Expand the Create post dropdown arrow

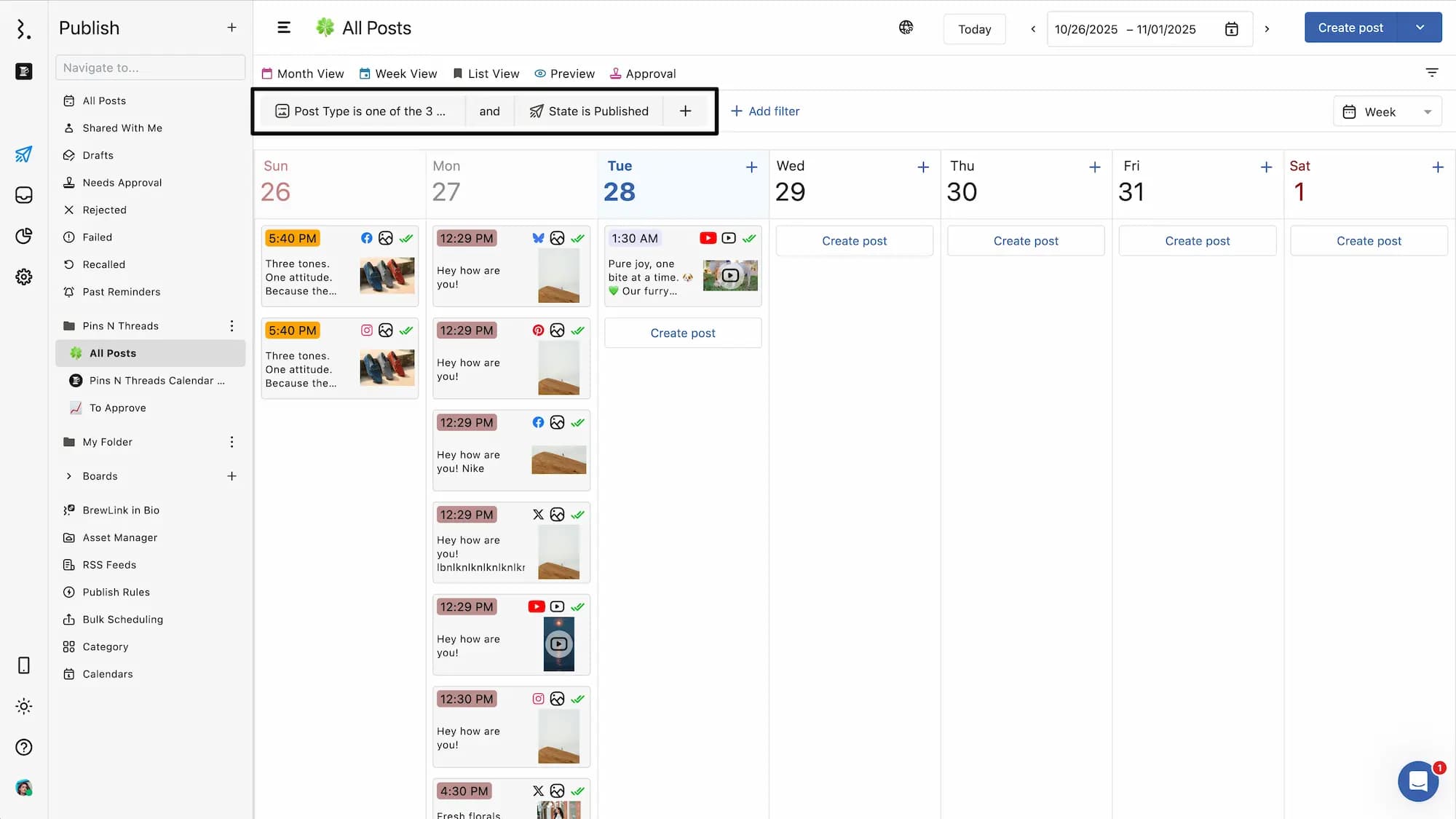(1420, 28)
